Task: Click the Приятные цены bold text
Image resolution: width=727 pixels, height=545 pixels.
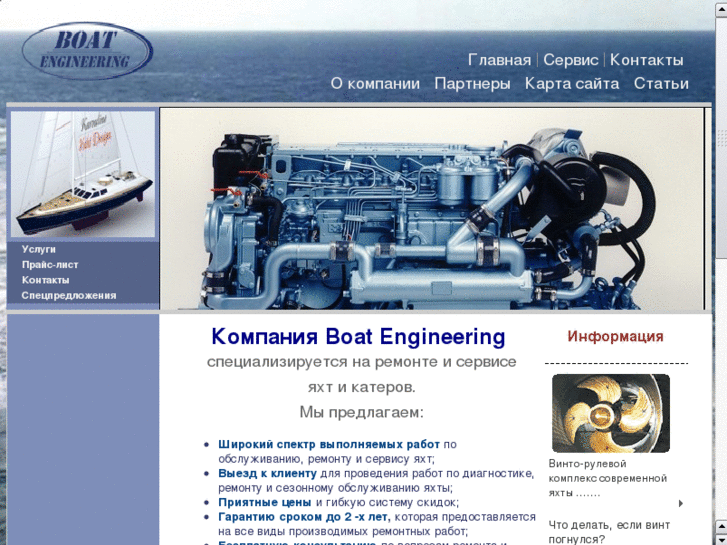Action: coord(264,502)
